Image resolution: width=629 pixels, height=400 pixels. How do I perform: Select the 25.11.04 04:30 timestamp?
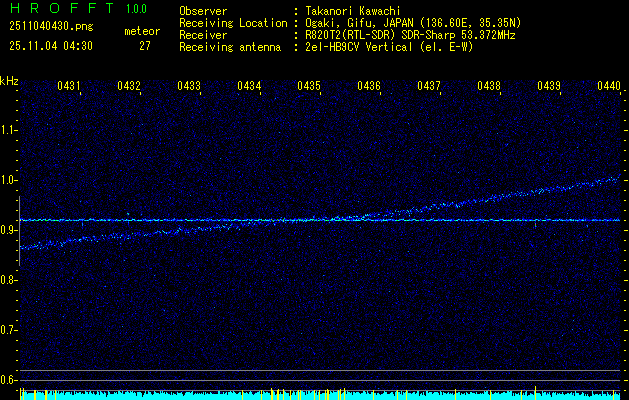pos(50,46)
